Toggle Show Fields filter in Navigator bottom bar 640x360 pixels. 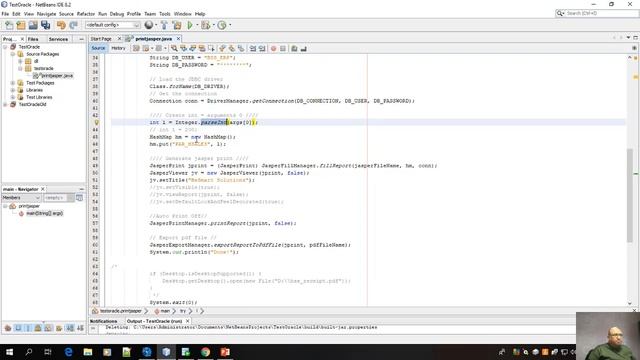pos(18,328)
